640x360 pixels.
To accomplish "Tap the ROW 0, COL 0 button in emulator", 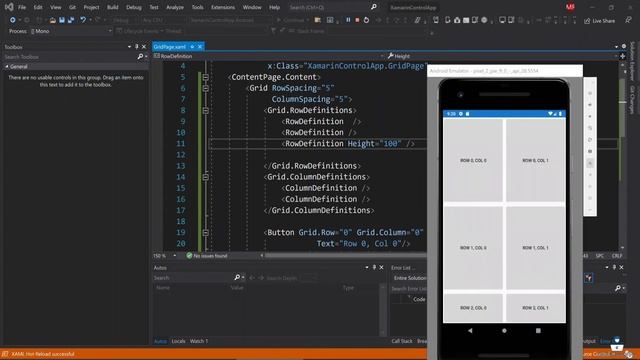I will 473,160.
